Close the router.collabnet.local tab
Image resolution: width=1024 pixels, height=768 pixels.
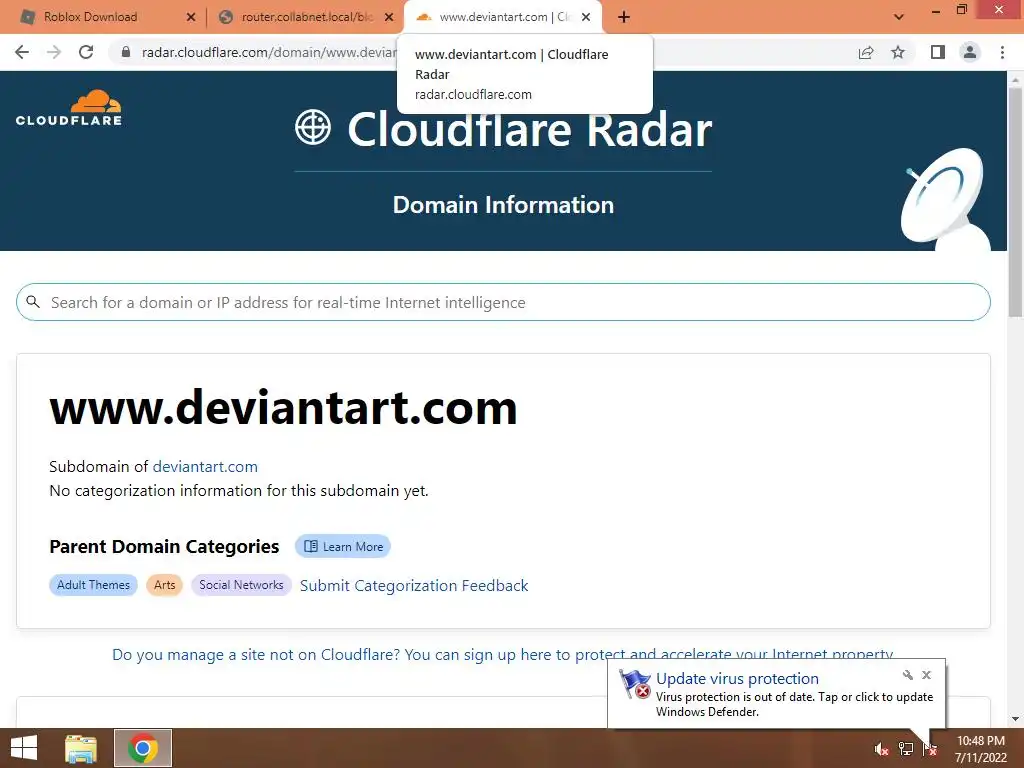tap(389, 17)
